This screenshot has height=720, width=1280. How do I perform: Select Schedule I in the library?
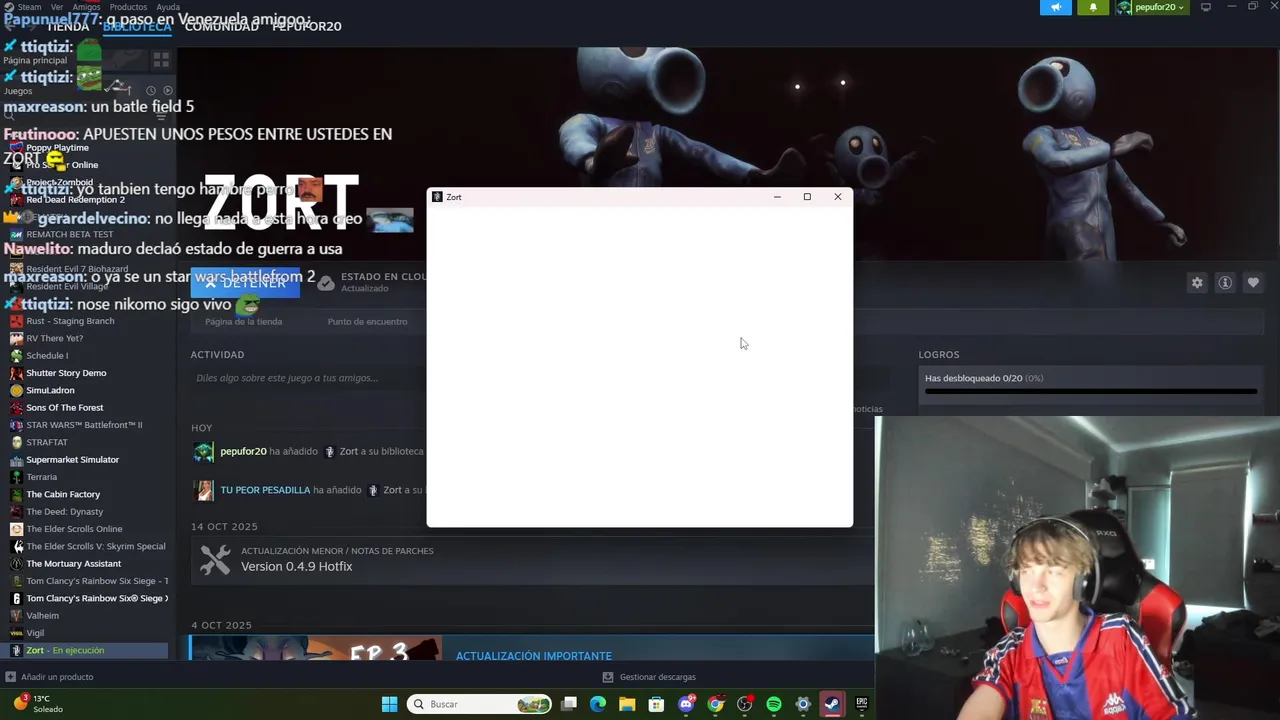[x=47, y=355]
